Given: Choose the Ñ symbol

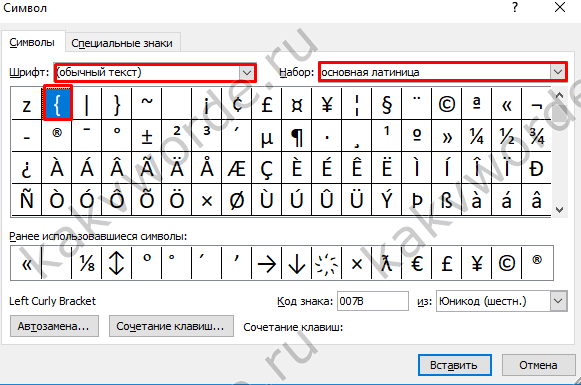Looking at the screenshot, I should click(27, 199).
